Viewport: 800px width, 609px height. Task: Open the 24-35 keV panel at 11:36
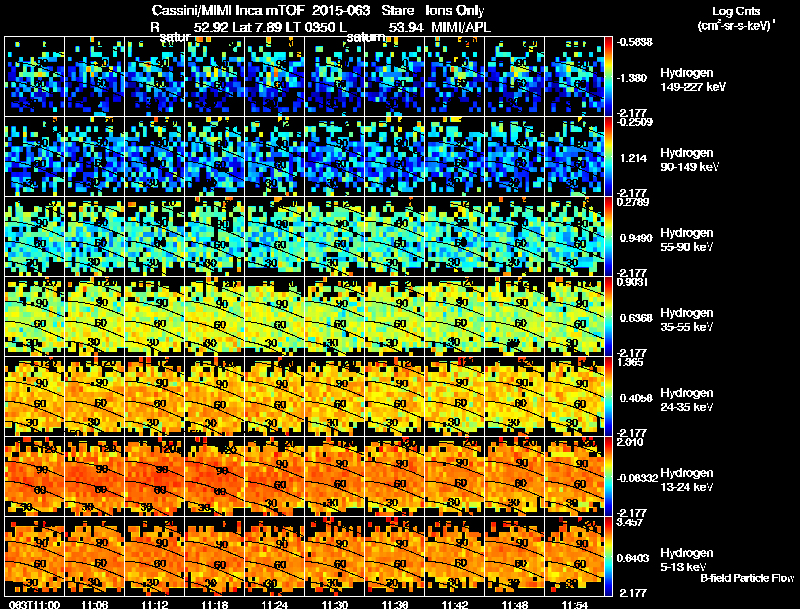pos(394,397)
